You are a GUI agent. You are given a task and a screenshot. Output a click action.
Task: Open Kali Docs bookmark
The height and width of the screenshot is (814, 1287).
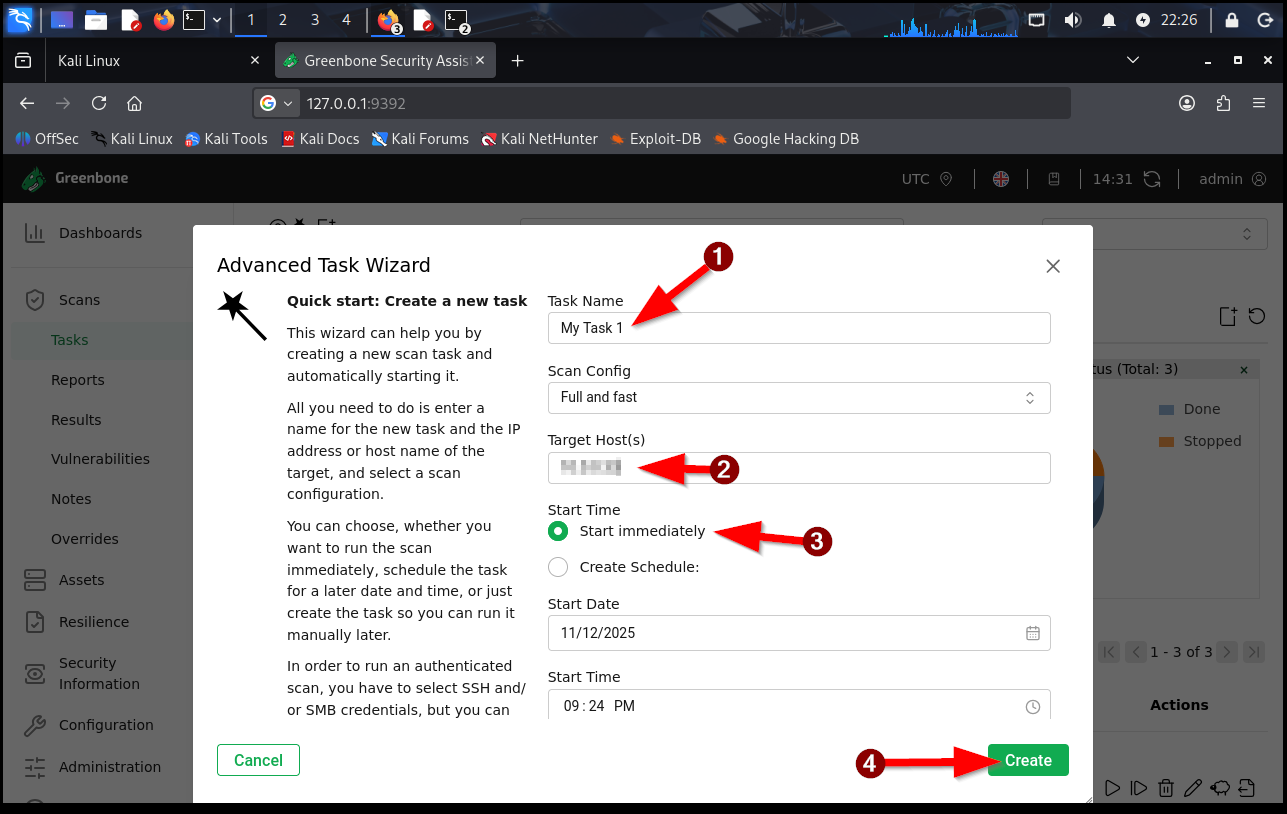tap(319, 139)
